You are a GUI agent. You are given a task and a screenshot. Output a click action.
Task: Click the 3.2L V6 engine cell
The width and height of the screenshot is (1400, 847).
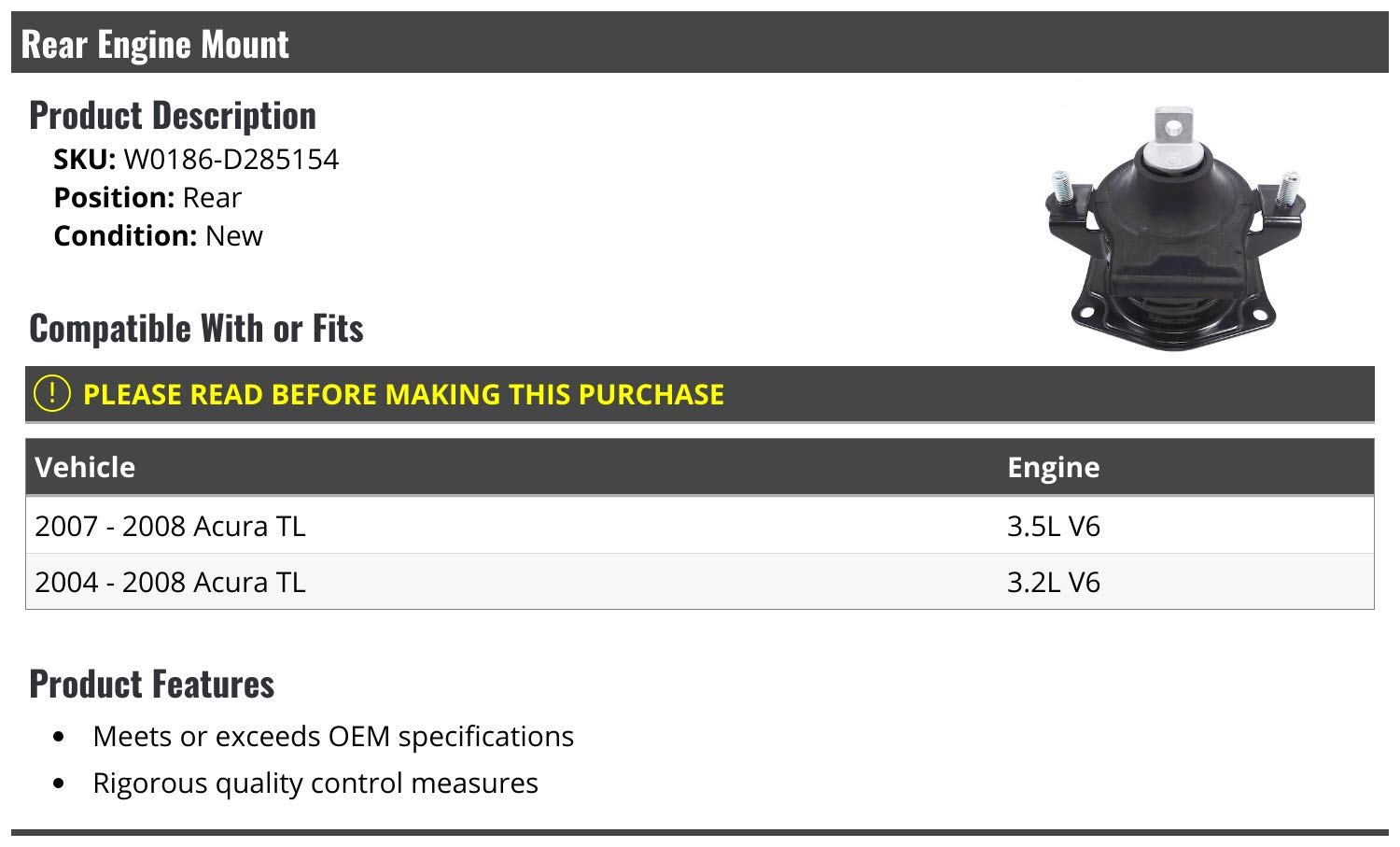(x=1053, y=582)
